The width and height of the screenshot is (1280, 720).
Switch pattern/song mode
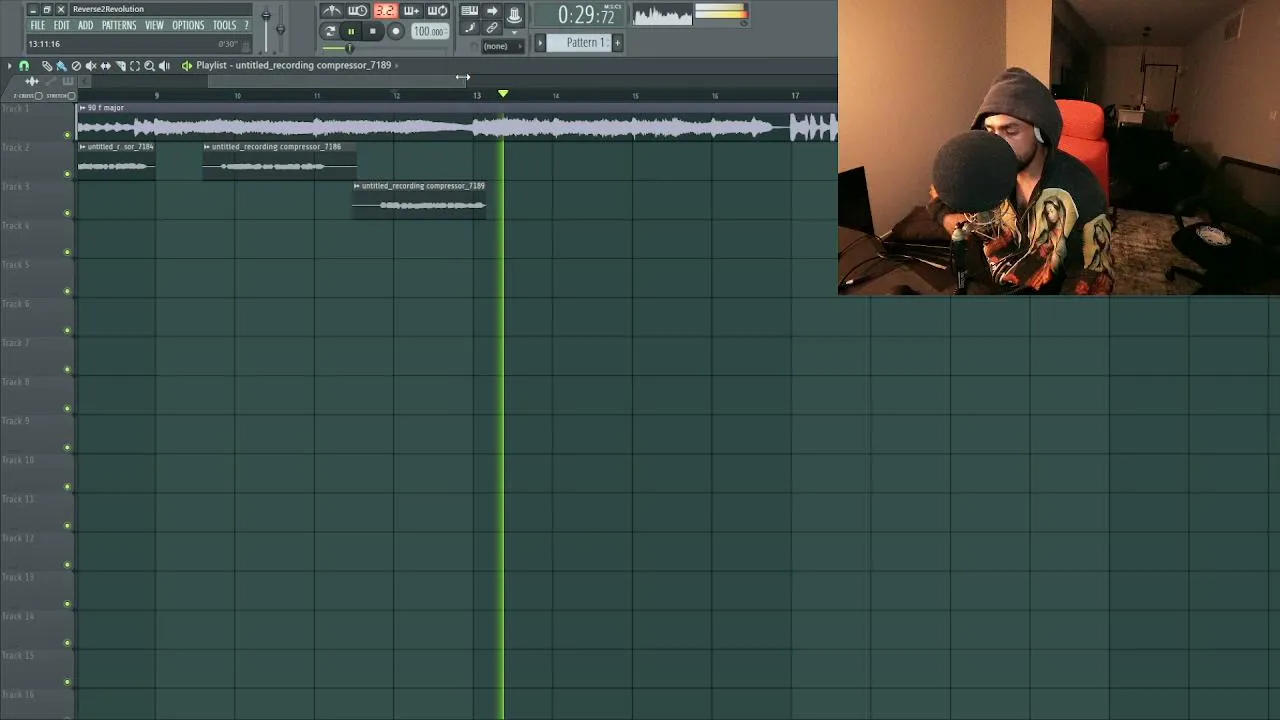tap(329, 32)
